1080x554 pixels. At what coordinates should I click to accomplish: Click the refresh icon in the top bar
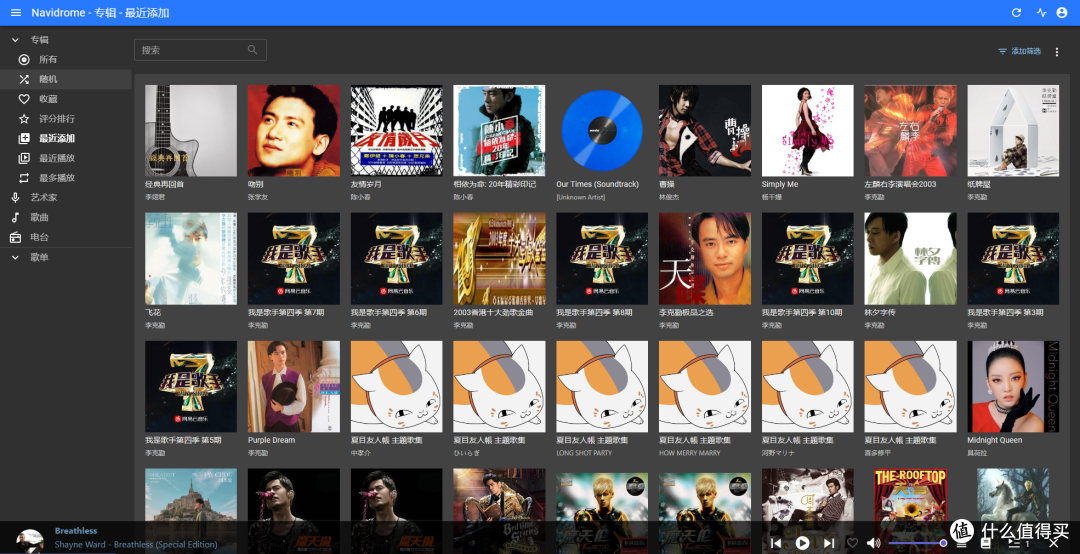[1016, 12]
